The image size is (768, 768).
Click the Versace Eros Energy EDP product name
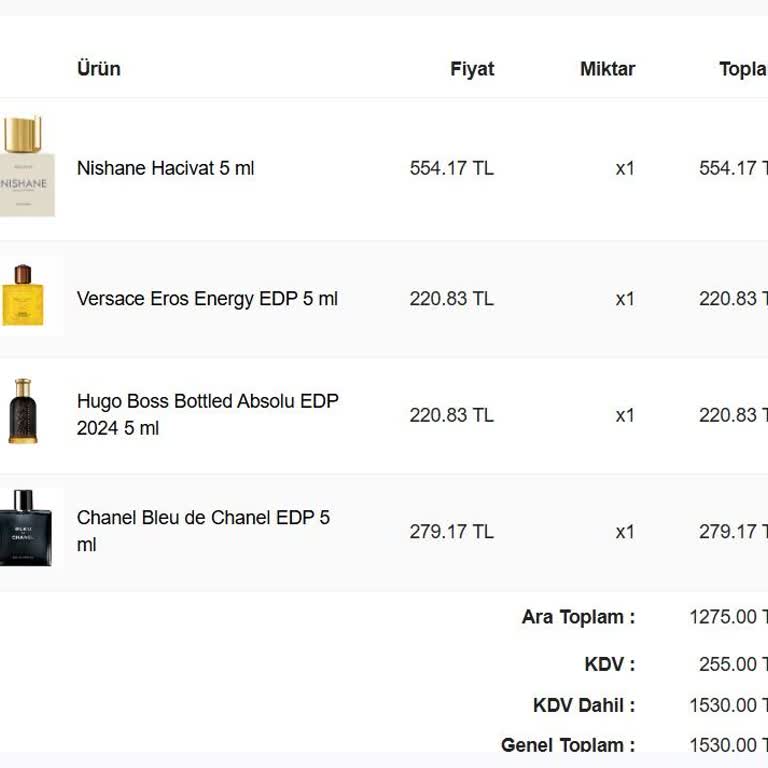(x=207, y=298)
